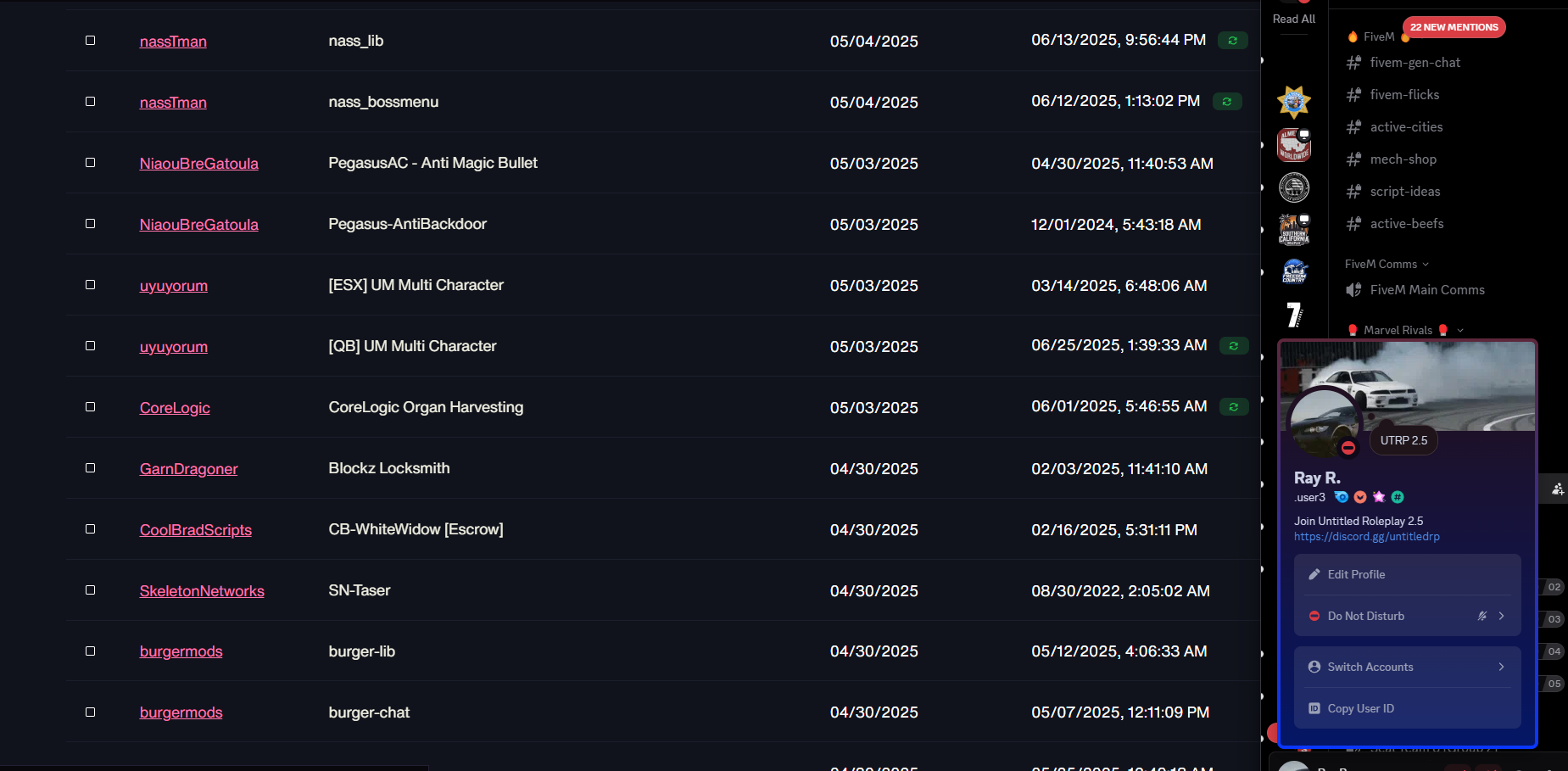1568x771 pixels.
Task: Click the blue profile badge next to .user3
Action: tap(1342, 497)
